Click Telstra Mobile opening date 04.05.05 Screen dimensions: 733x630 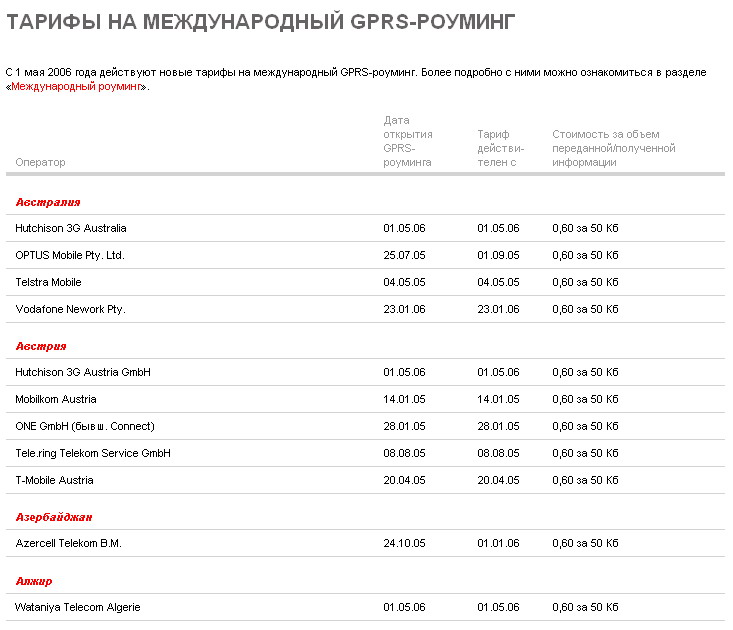pos(404,282)
